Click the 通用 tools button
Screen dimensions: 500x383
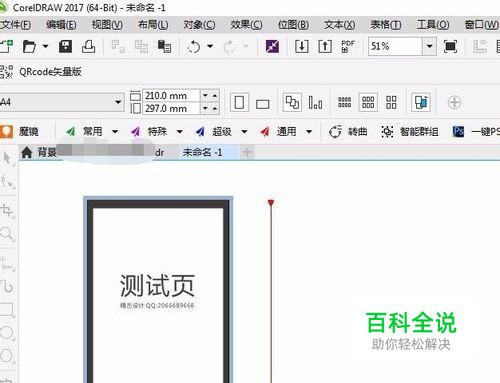tap(278, 132)
